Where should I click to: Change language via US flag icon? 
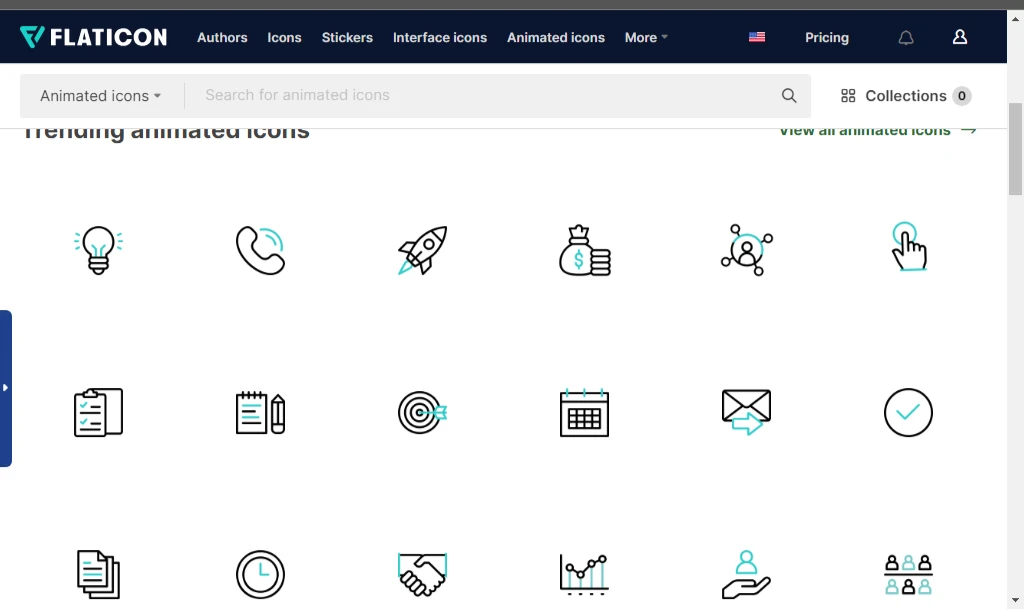click(757, 37)
